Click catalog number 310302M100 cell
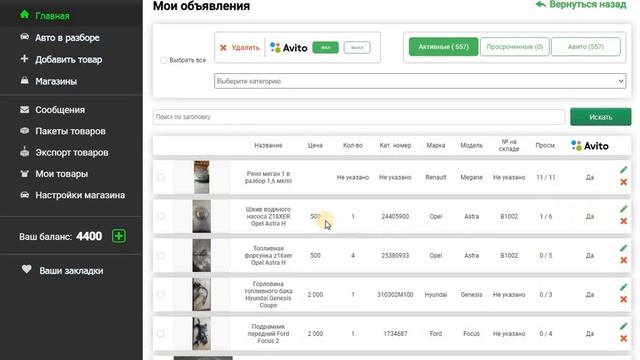The width and height of the screenshot is (640, 360). [395, 294]
